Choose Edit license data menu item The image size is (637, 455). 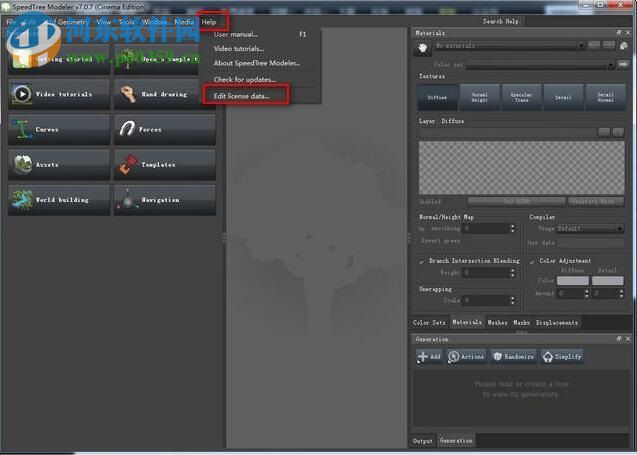[246, 96]
